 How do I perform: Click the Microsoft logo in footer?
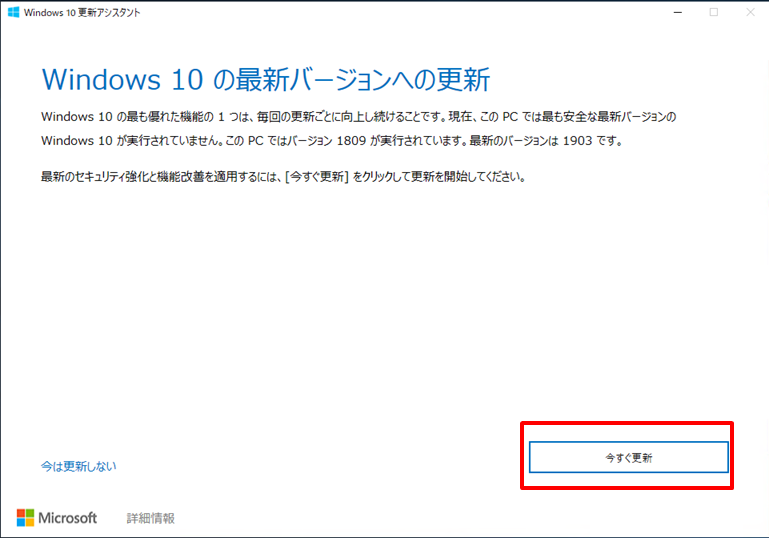[57, 518]
